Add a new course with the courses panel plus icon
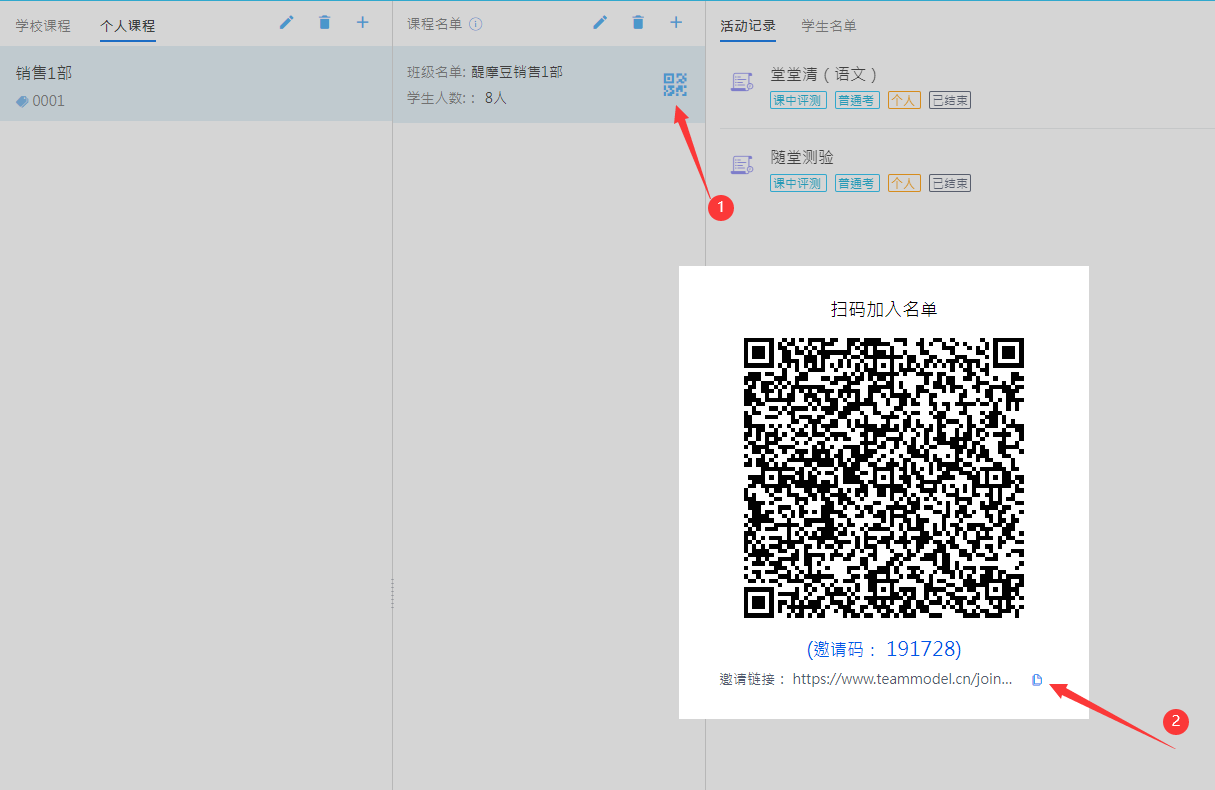The image size is (1215, 790). (x=362, y=22)
